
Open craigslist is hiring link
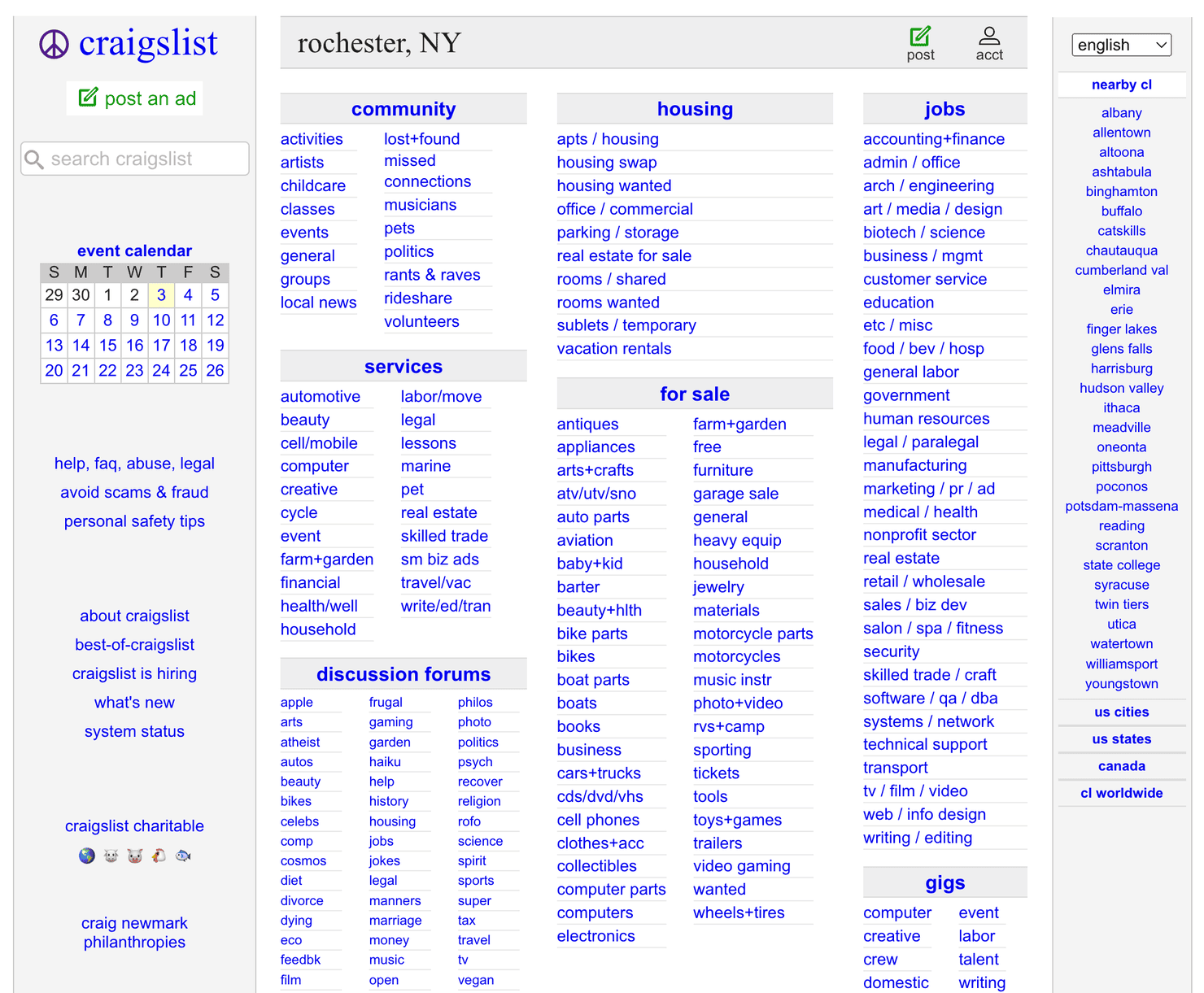pyautogui.click(x=134, y=673)
